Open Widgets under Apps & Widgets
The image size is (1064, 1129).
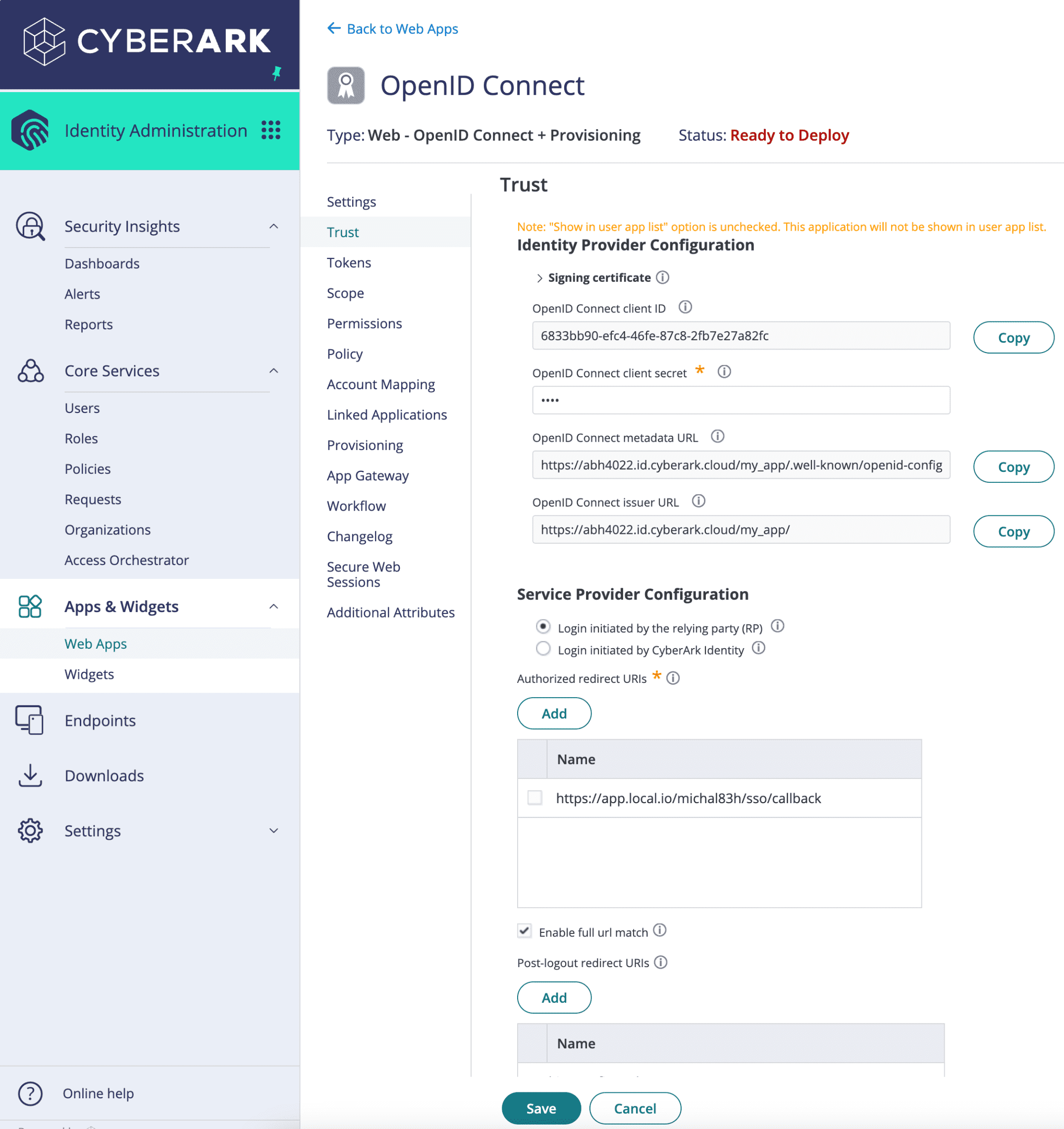89,674
